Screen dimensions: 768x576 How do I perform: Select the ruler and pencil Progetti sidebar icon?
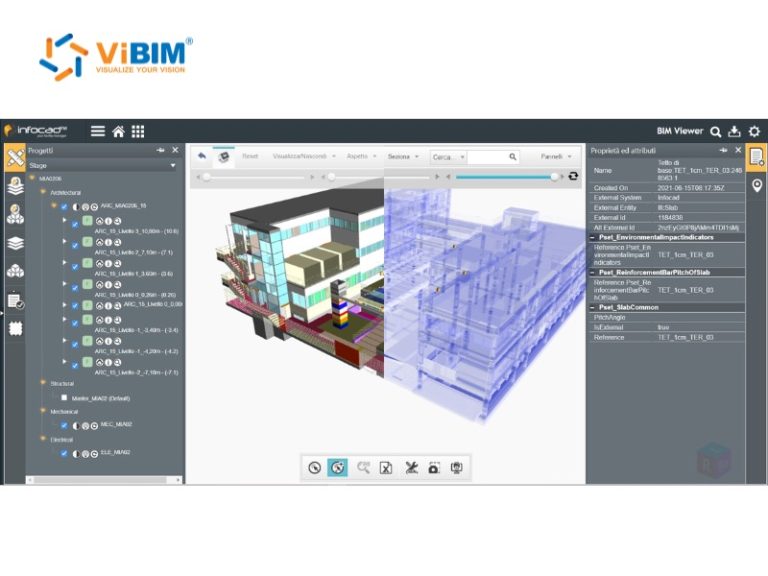tap(15, 158)
